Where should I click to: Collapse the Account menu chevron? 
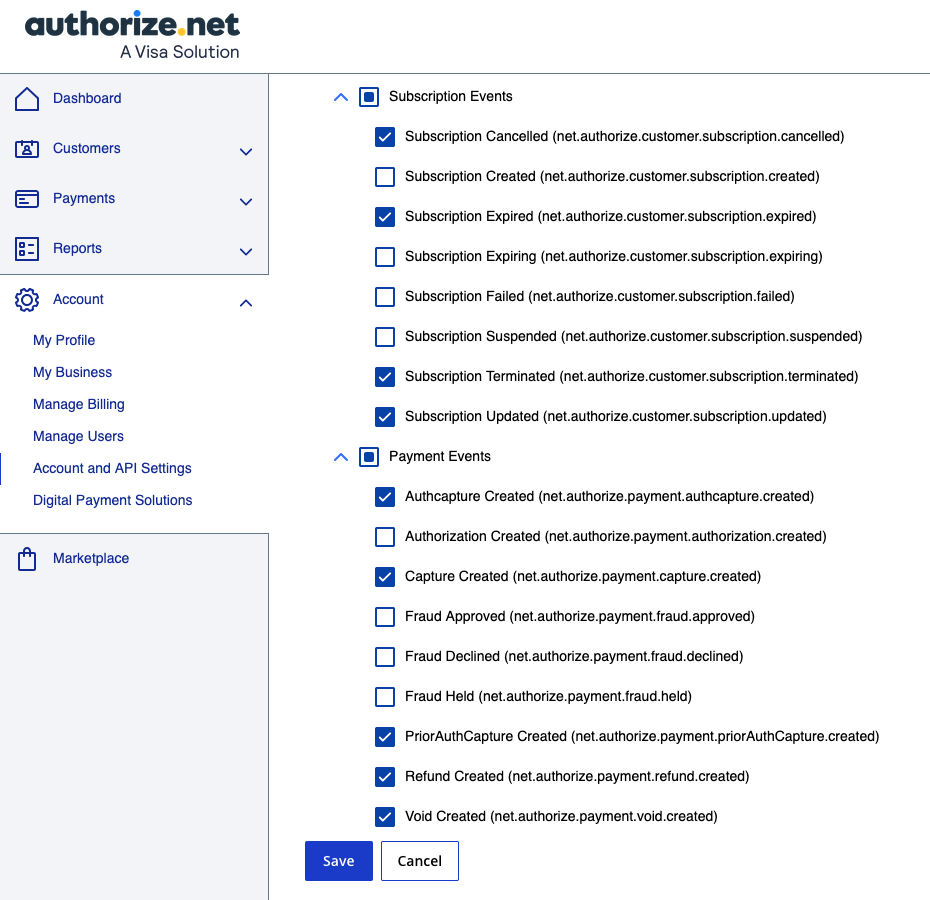(246, 303)
